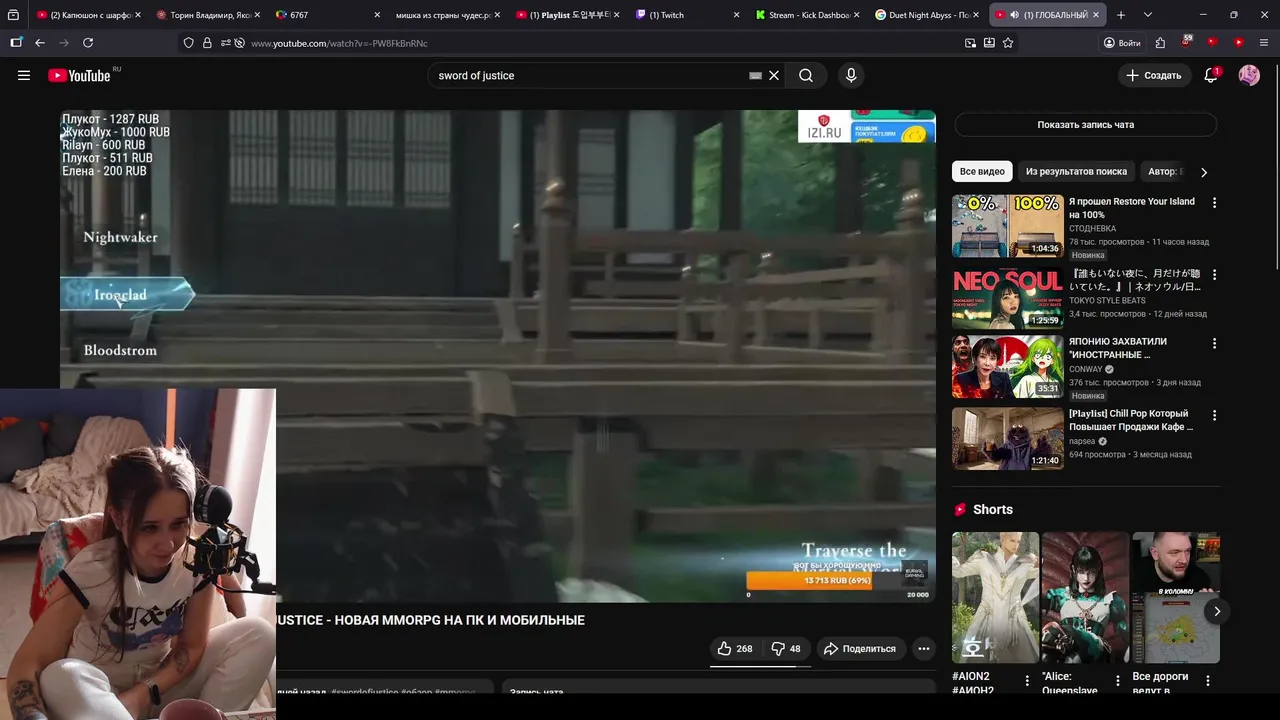Open site permissions icon in address bar
Image resolution: width=1280 pixels, height=720 pixels.
(x=225, y=43)
